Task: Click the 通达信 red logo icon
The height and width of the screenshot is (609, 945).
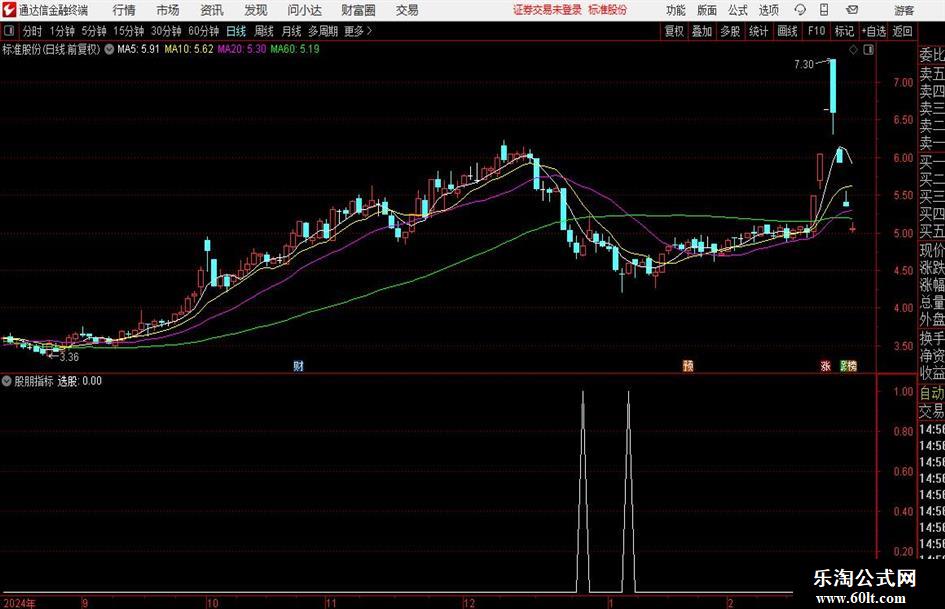Action: (x=9, y=10)
